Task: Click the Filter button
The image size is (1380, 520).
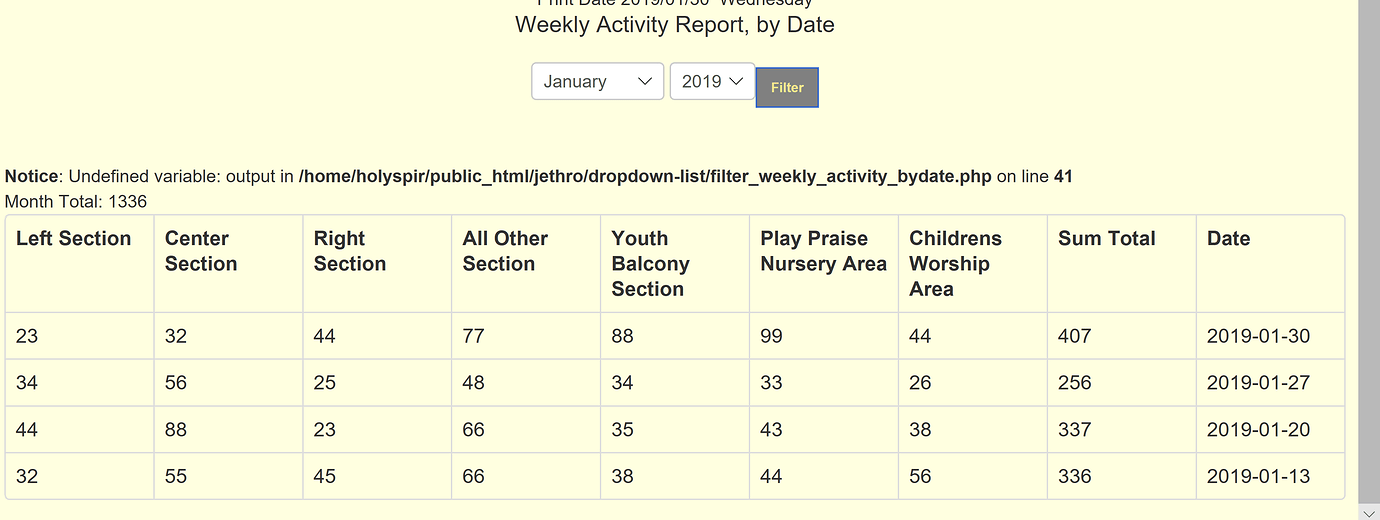Action: pos(787,88)
